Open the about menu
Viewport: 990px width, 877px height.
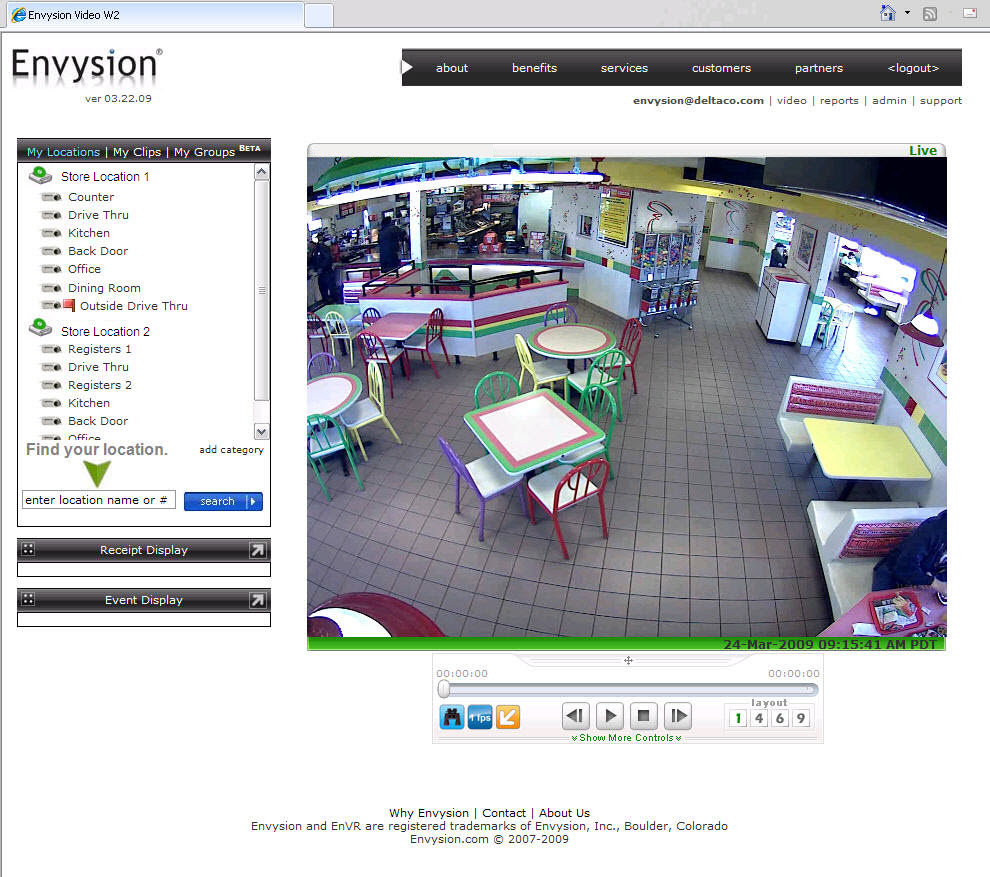[451, 68]
